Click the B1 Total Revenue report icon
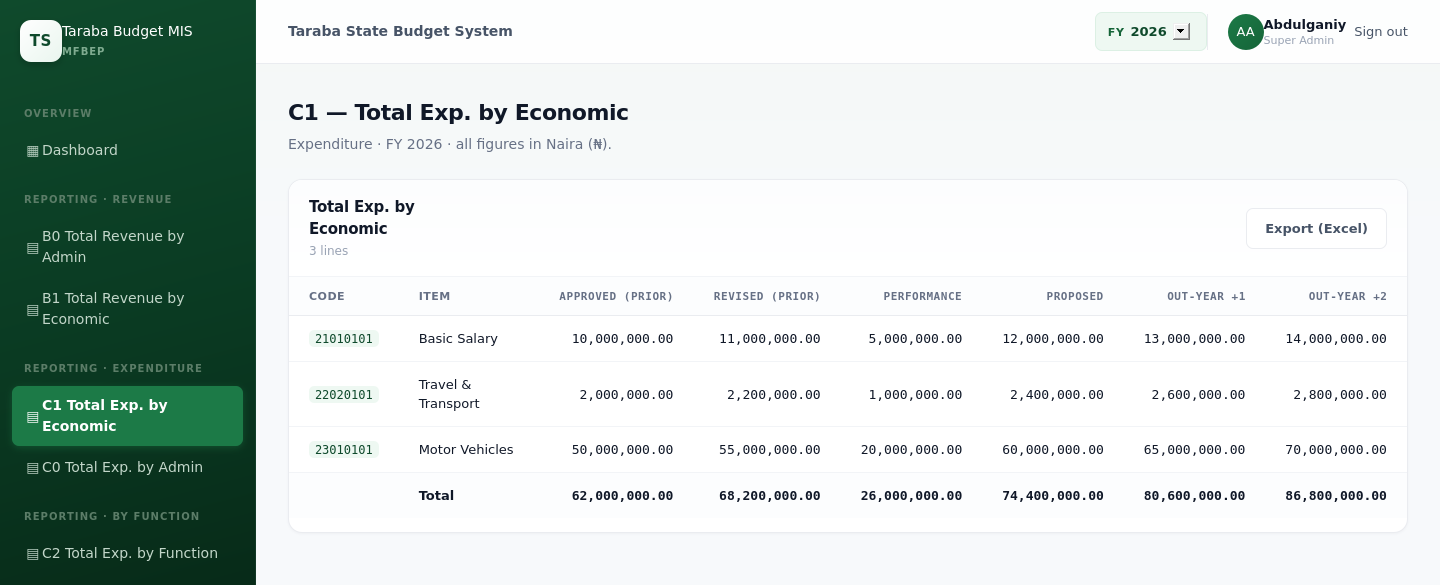This screenshot has width=1440, height=585. (33, 309)
